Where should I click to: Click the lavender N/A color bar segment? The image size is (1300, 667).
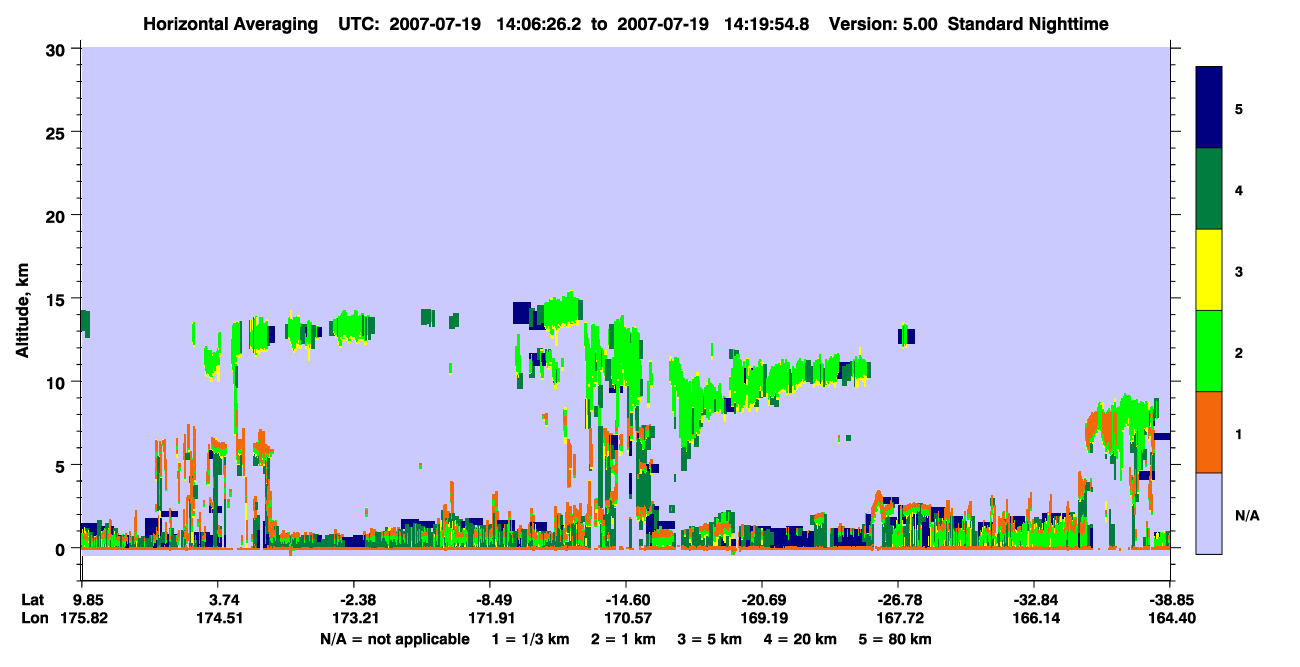(1209, 513)
